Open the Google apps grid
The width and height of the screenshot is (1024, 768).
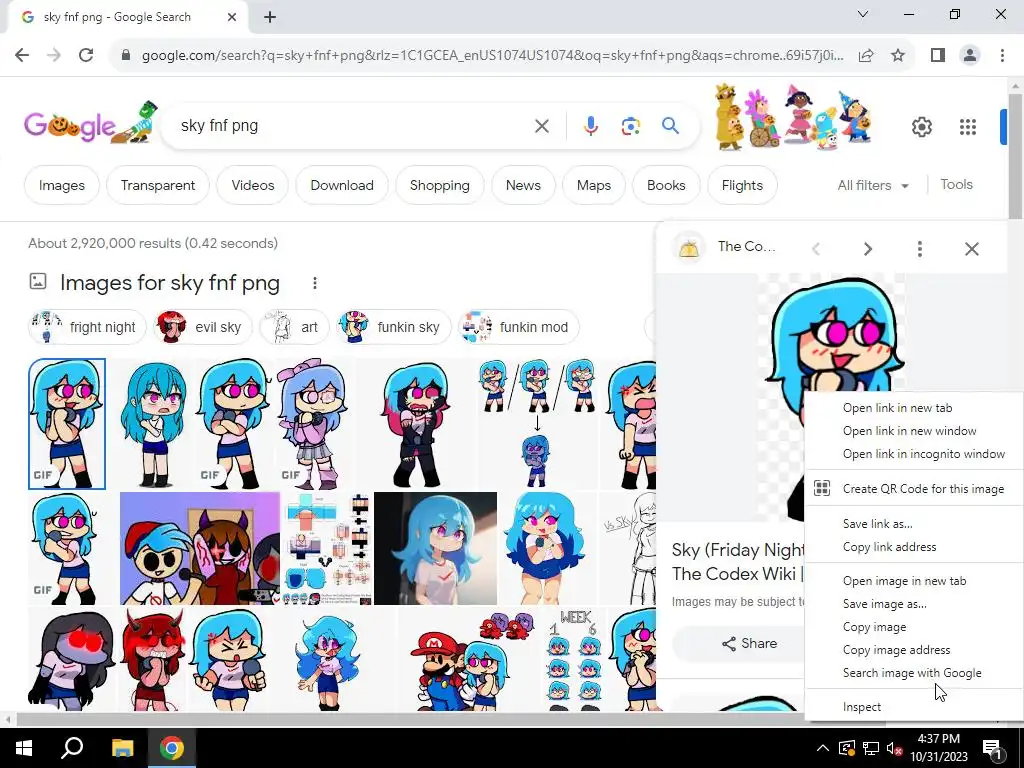968,127
